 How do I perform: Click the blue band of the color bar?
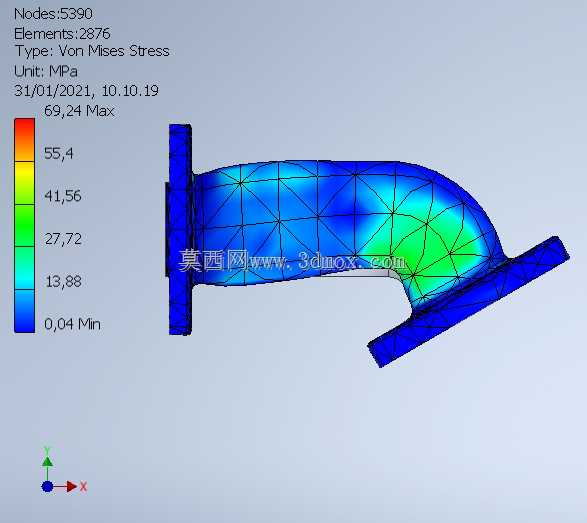tap(25, 311)
